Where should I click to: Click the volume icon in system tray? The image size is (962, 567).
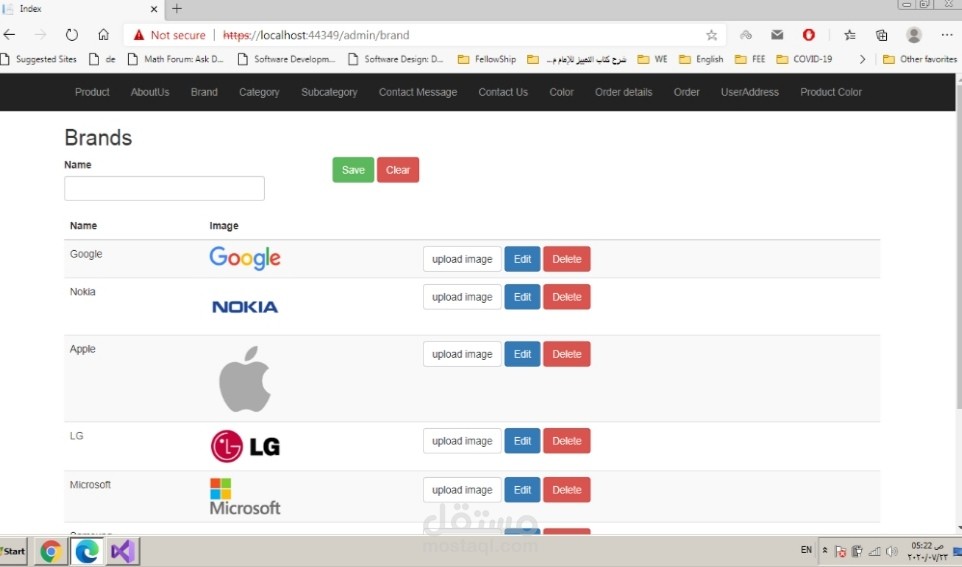(x=891, y=551)
